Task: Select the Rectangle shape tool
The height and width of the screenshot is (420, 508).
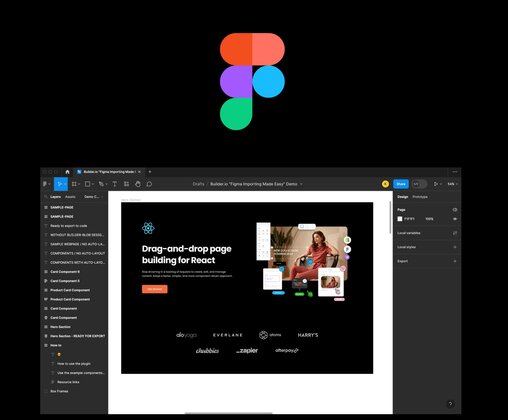Action: [x=87, y=184]
